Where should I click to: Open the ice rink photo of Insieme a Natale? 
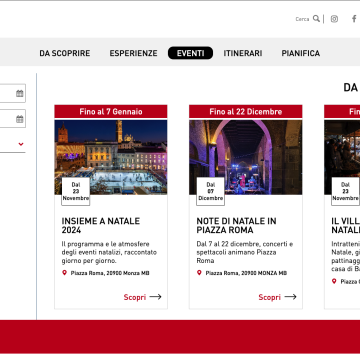point(111,157)
